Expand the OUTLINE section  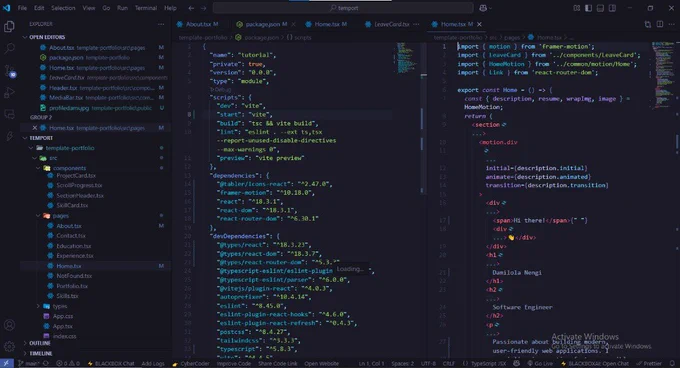(39, 343)
